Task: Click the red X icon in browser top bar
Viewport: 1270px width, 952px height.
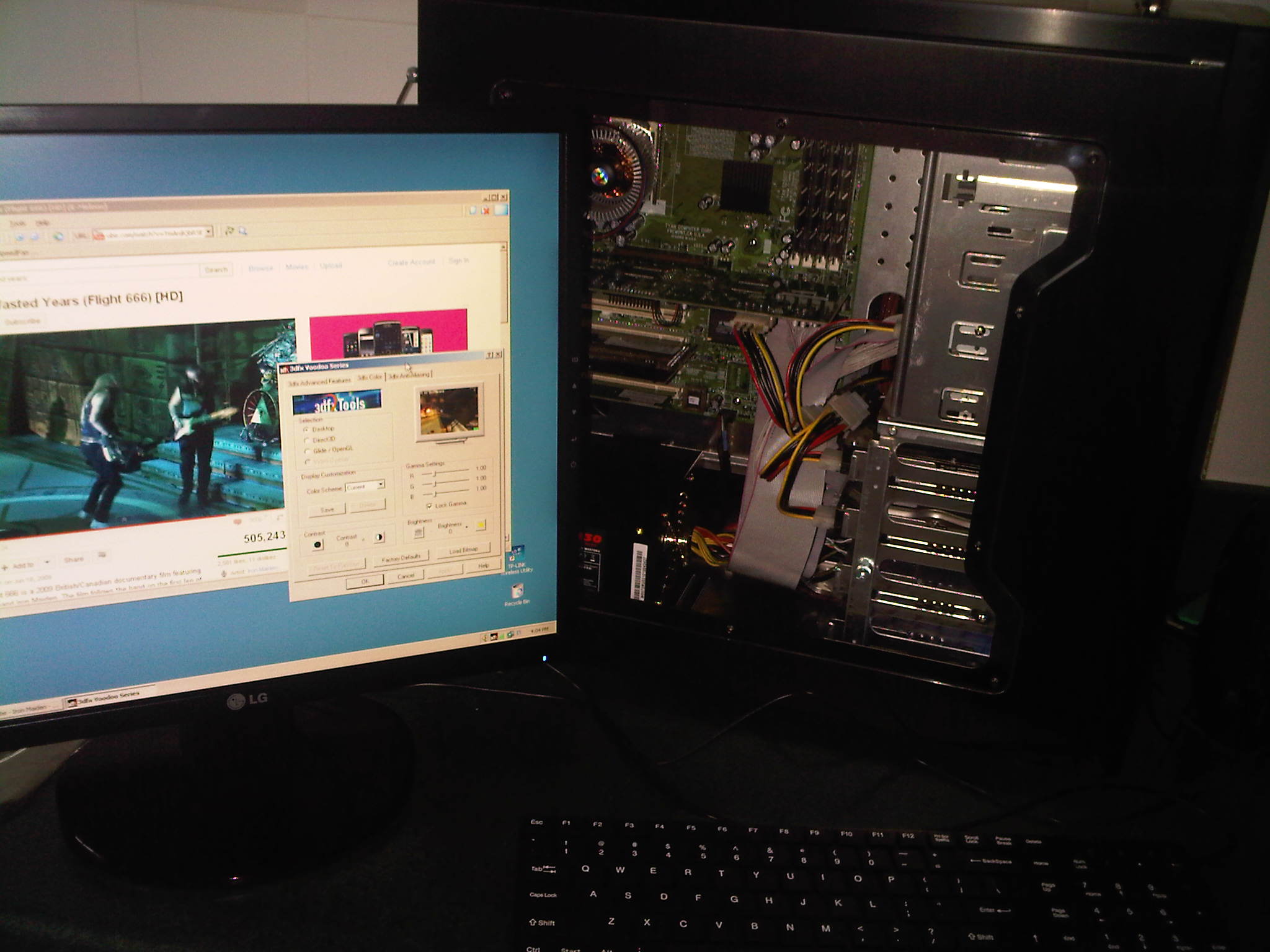Action: pos(485,211)
